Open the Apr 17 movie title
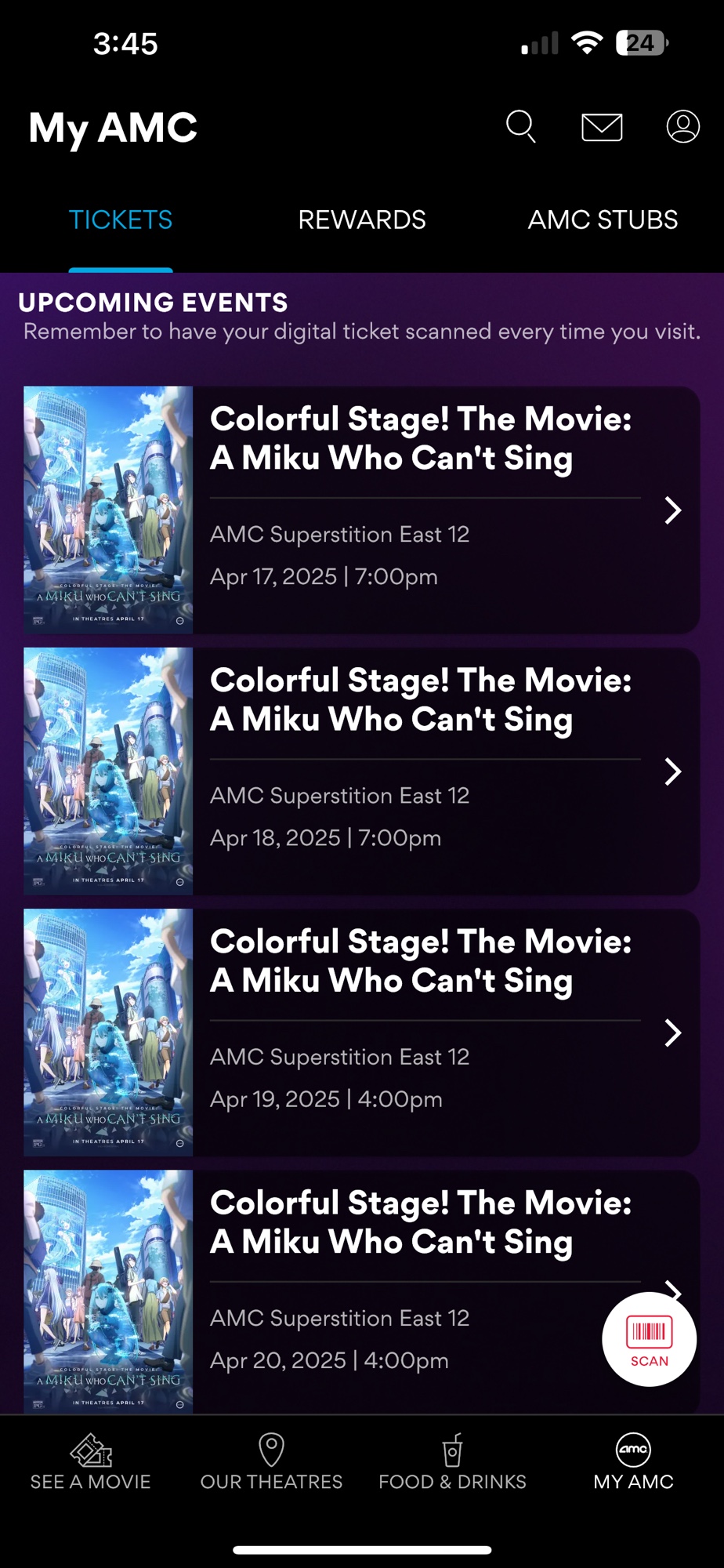The width and height of the screenshot is (724, 1568). 421,439
